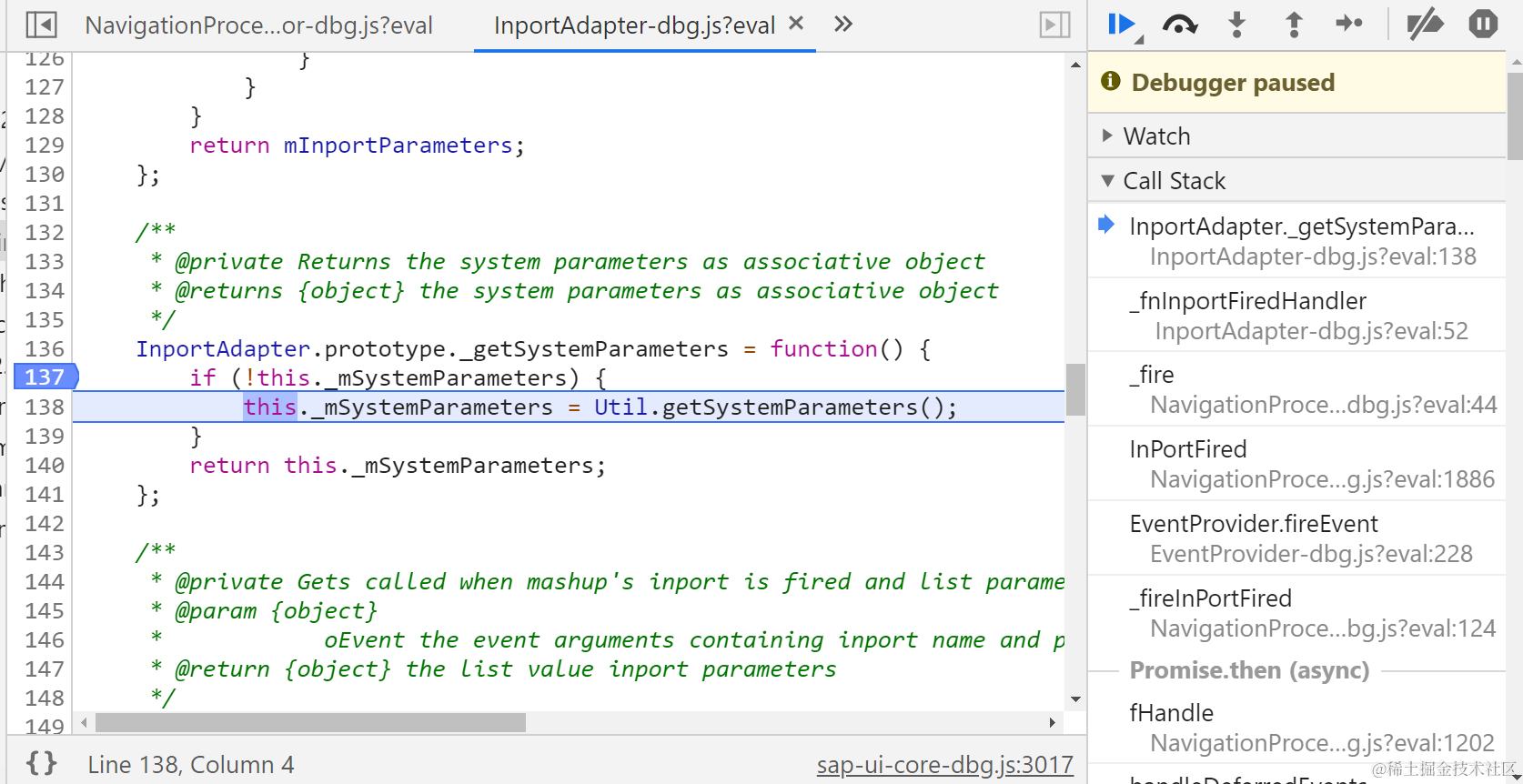Click the 'Line 138, Column 4' status
This screenshot has width=1523, height=784.
pyautogui.click(x=191, y=765)
